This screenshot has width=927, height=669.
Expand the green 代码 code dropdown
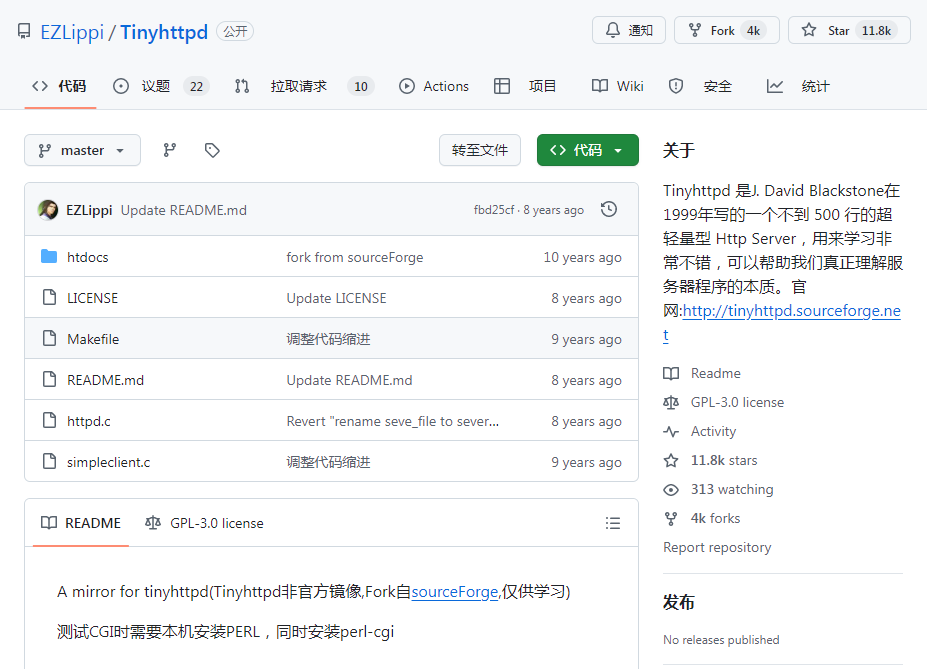tap(588, 150)
